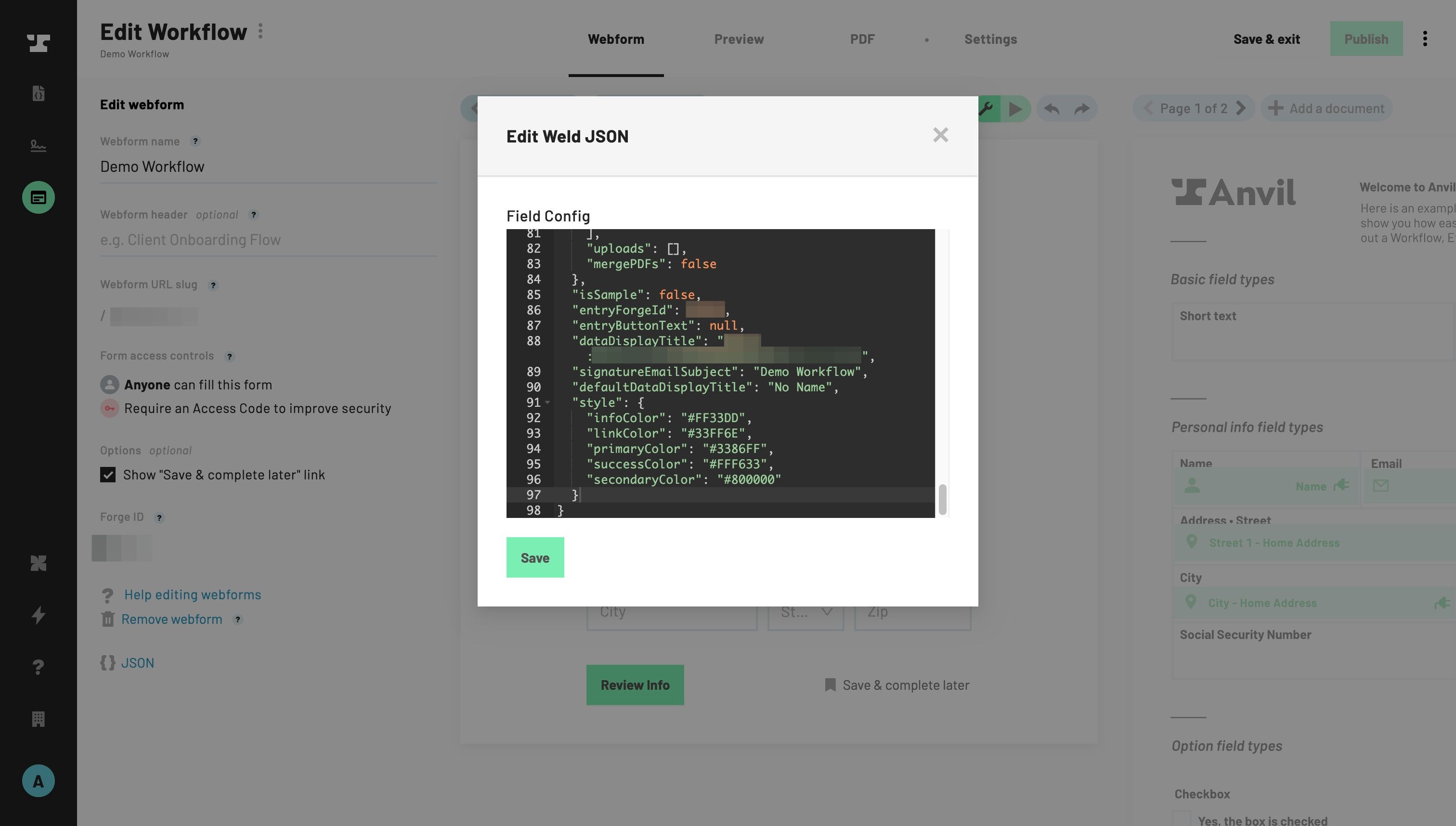Screen dimensions: 1456x826
Task: Go to the next PDF page chevron
Action: pyautogui.click(x=1241, y=108)
